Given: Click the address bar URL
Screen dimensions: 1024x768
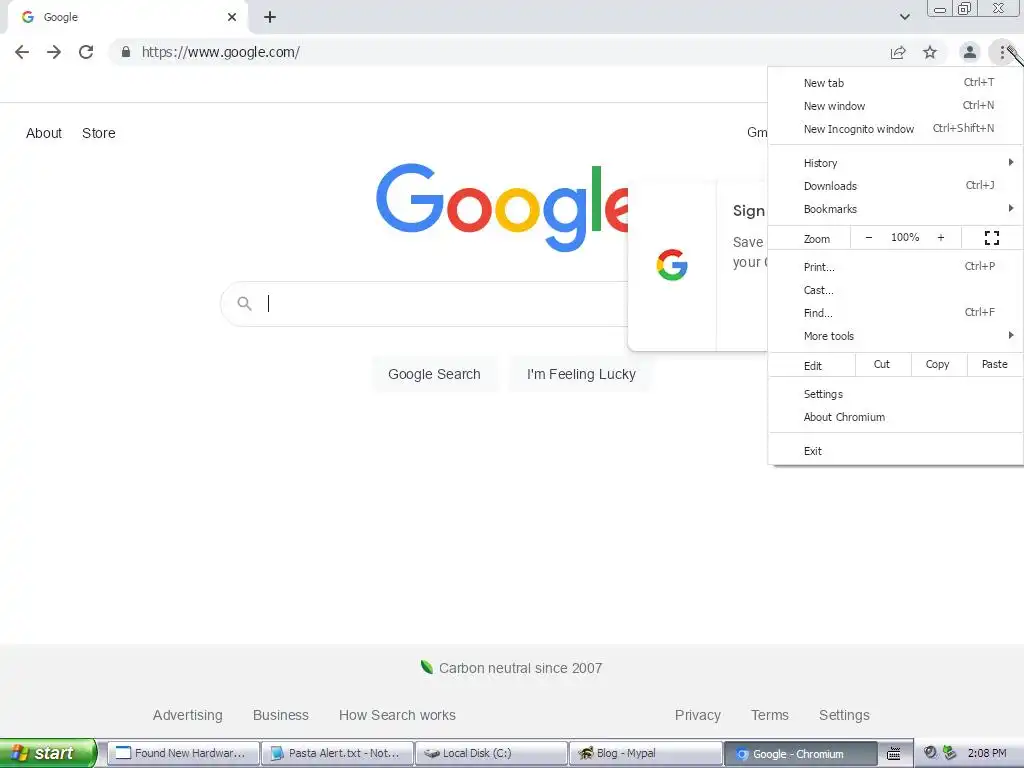Looking at the screenshot, I should 221,52.
